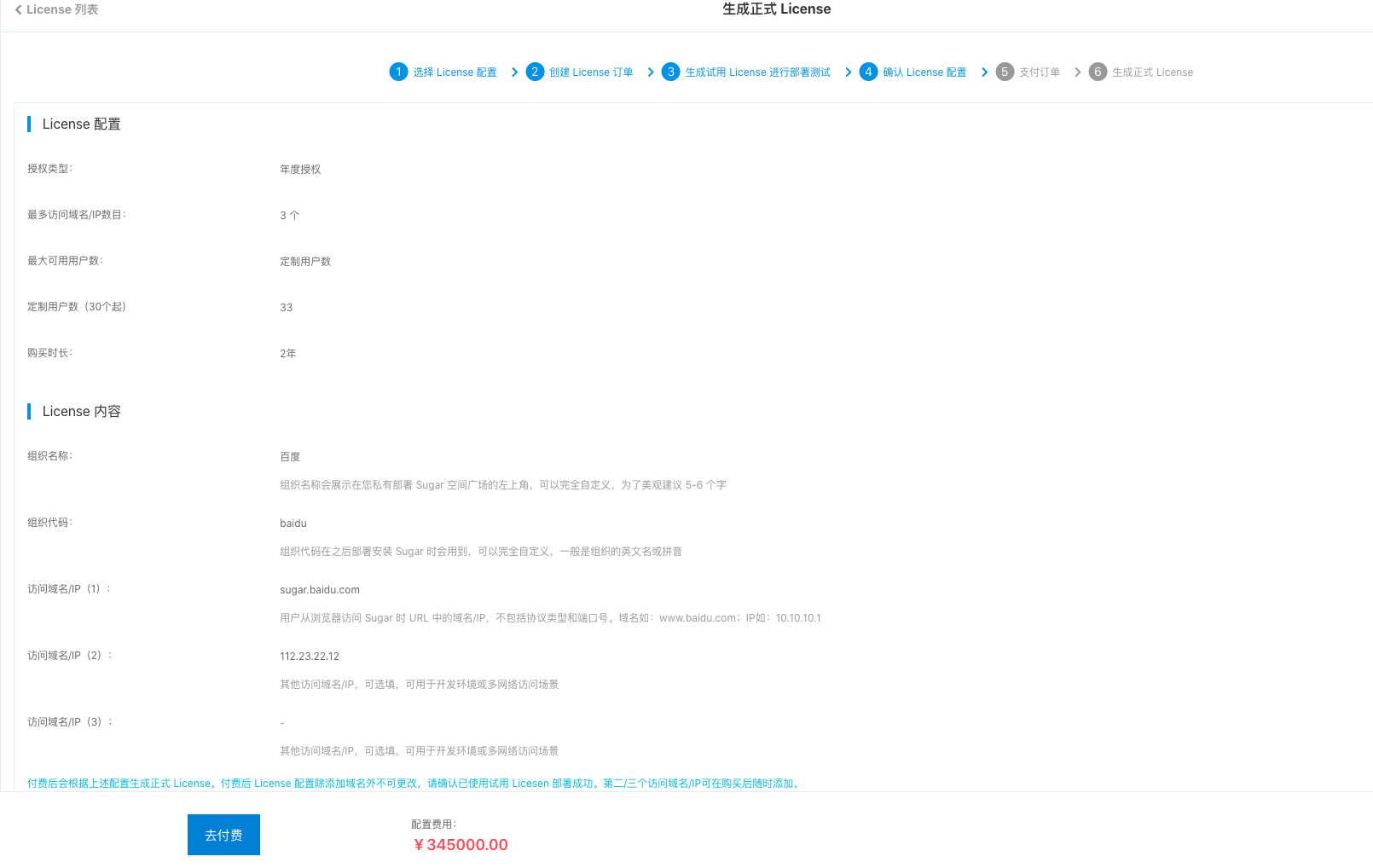Click the 最大可用用户数 label

65,261
